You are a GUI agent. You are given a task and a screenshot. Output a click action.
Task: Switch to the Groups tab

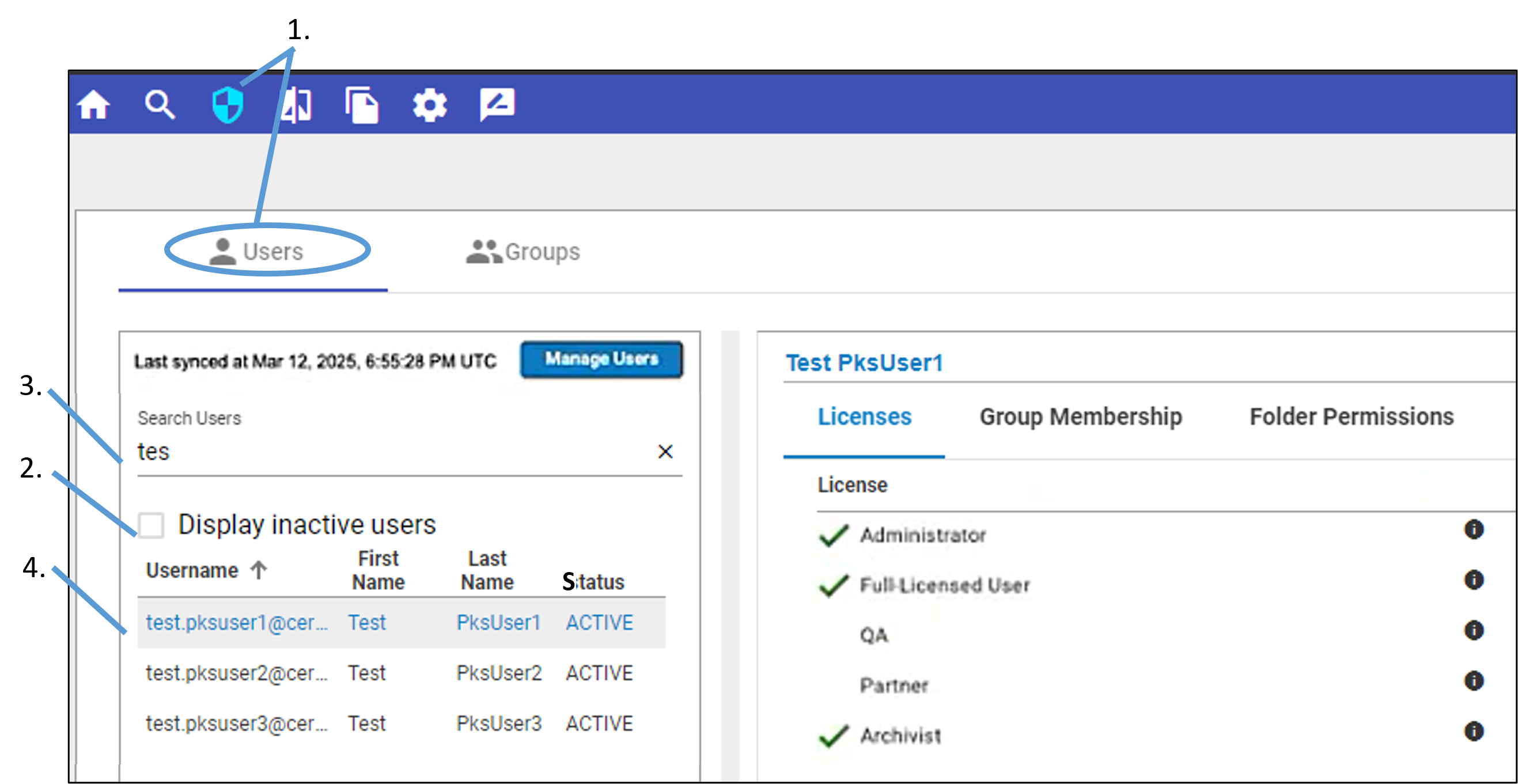523,252
